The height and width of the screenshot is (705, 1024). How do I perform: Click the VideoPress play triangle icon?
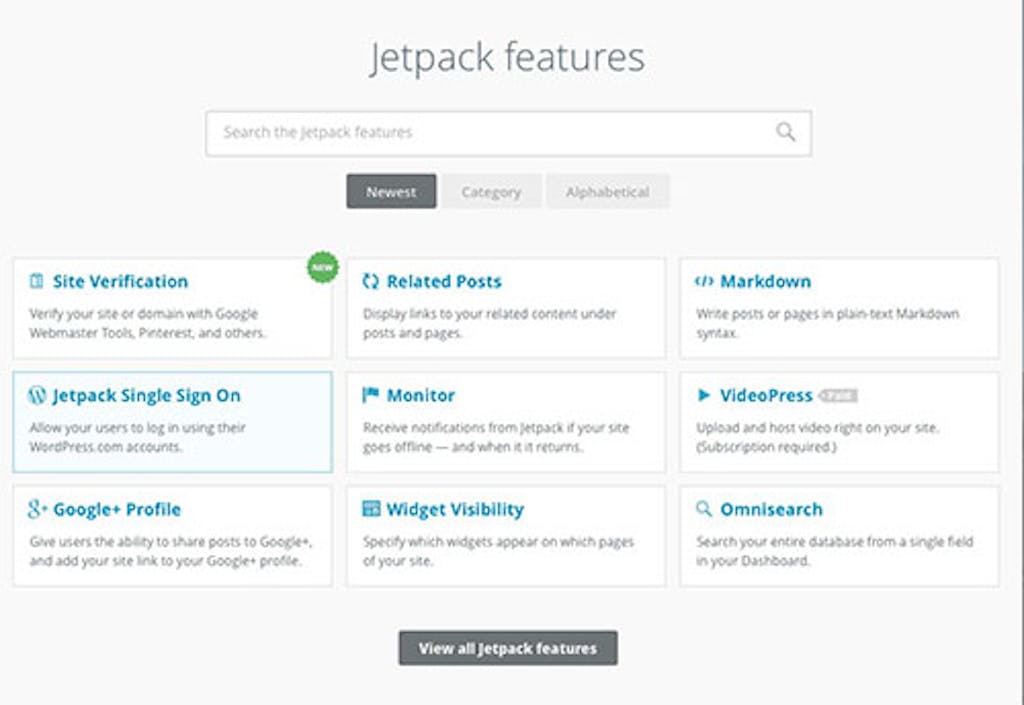[705, 395]
